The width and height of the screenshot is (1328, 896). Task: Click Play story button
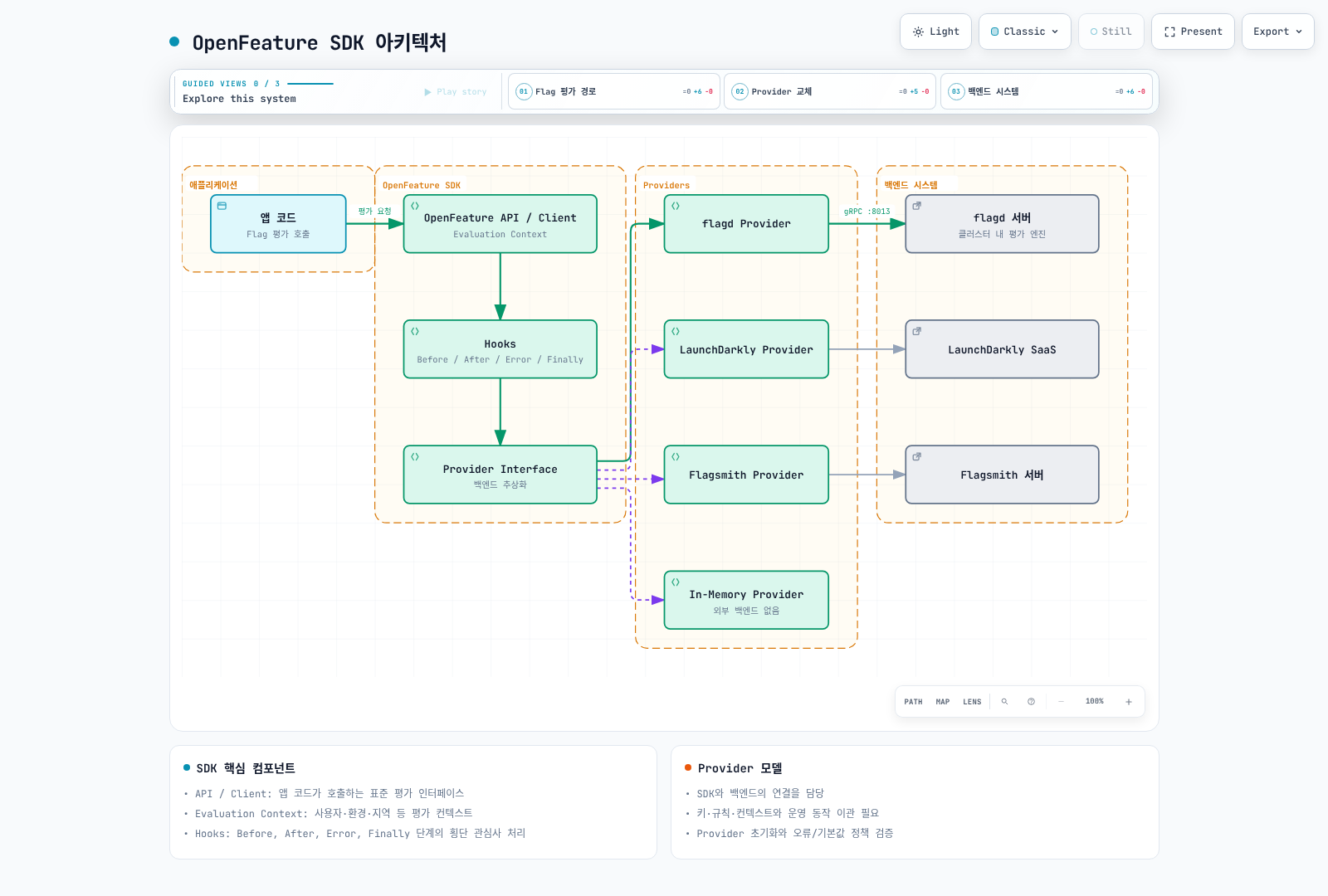click(456, 92)
